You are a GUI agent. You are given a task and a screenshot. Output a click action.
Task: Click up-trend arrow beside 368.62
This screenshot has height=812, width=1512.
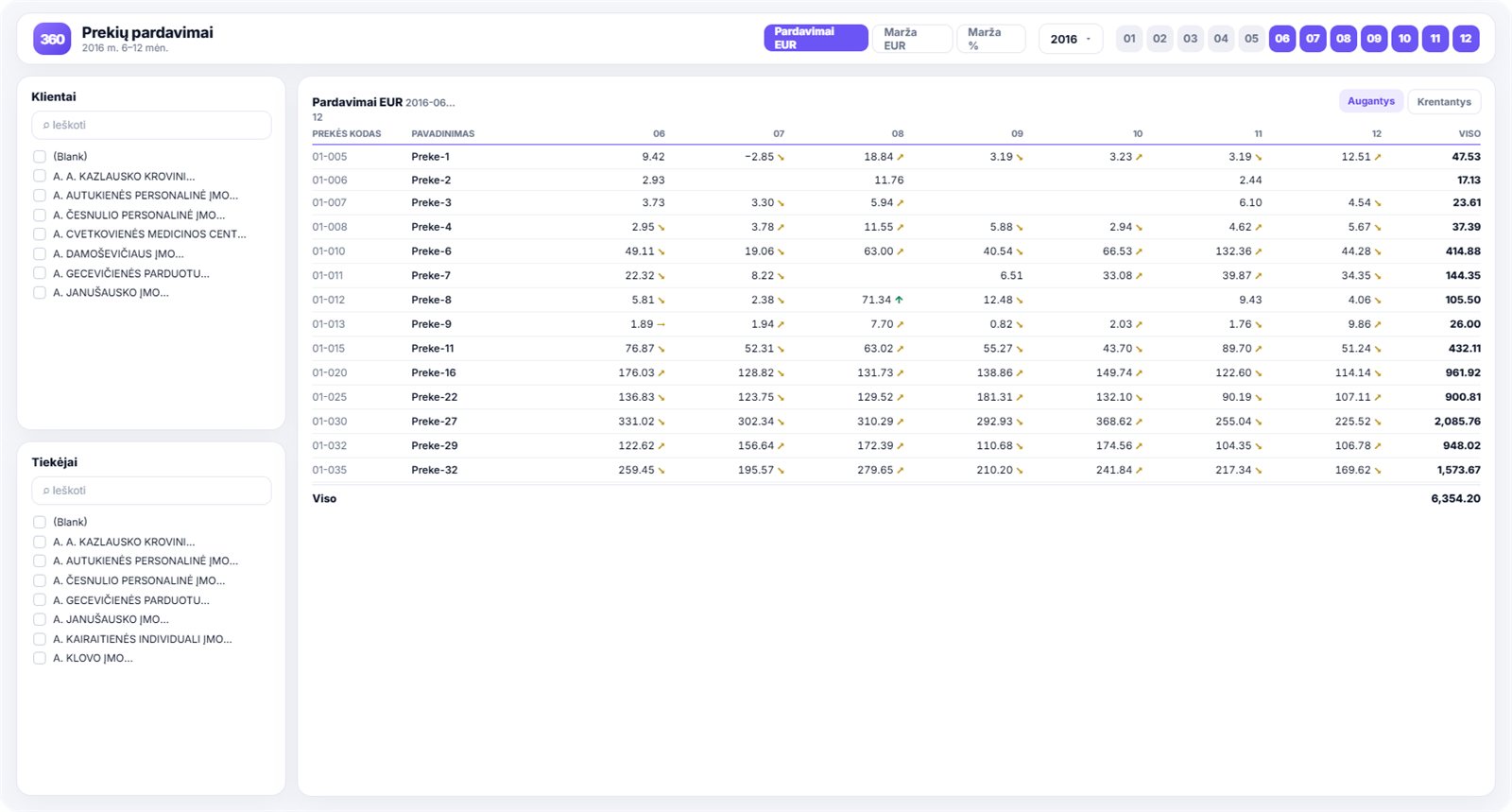point(1139,423)
